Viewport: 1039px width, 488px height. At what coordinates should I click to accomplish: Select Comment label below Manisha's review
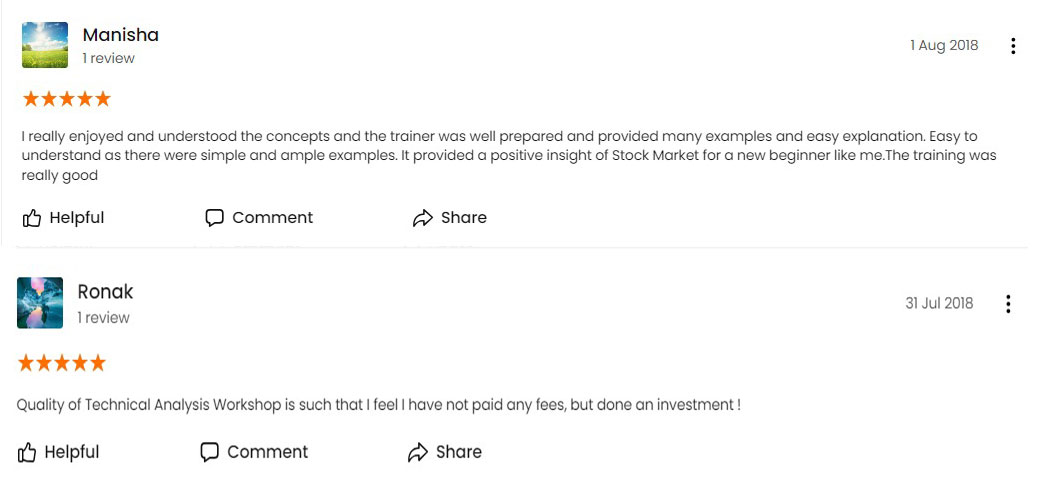click(x=272, y=218)
